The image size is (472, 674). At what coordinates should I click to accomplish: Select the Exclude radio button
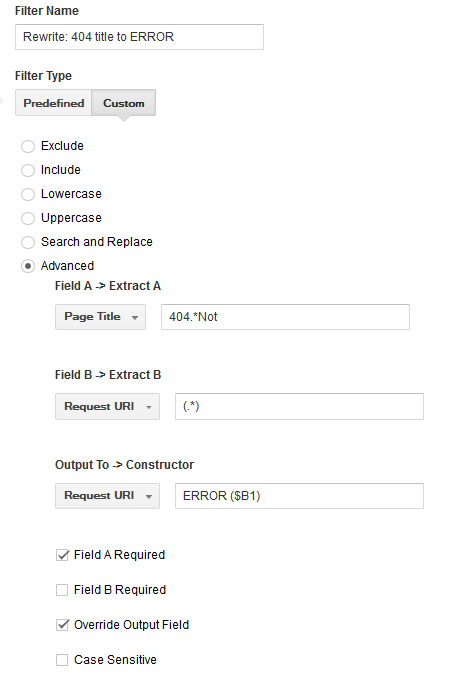click(x=28, y=147)
